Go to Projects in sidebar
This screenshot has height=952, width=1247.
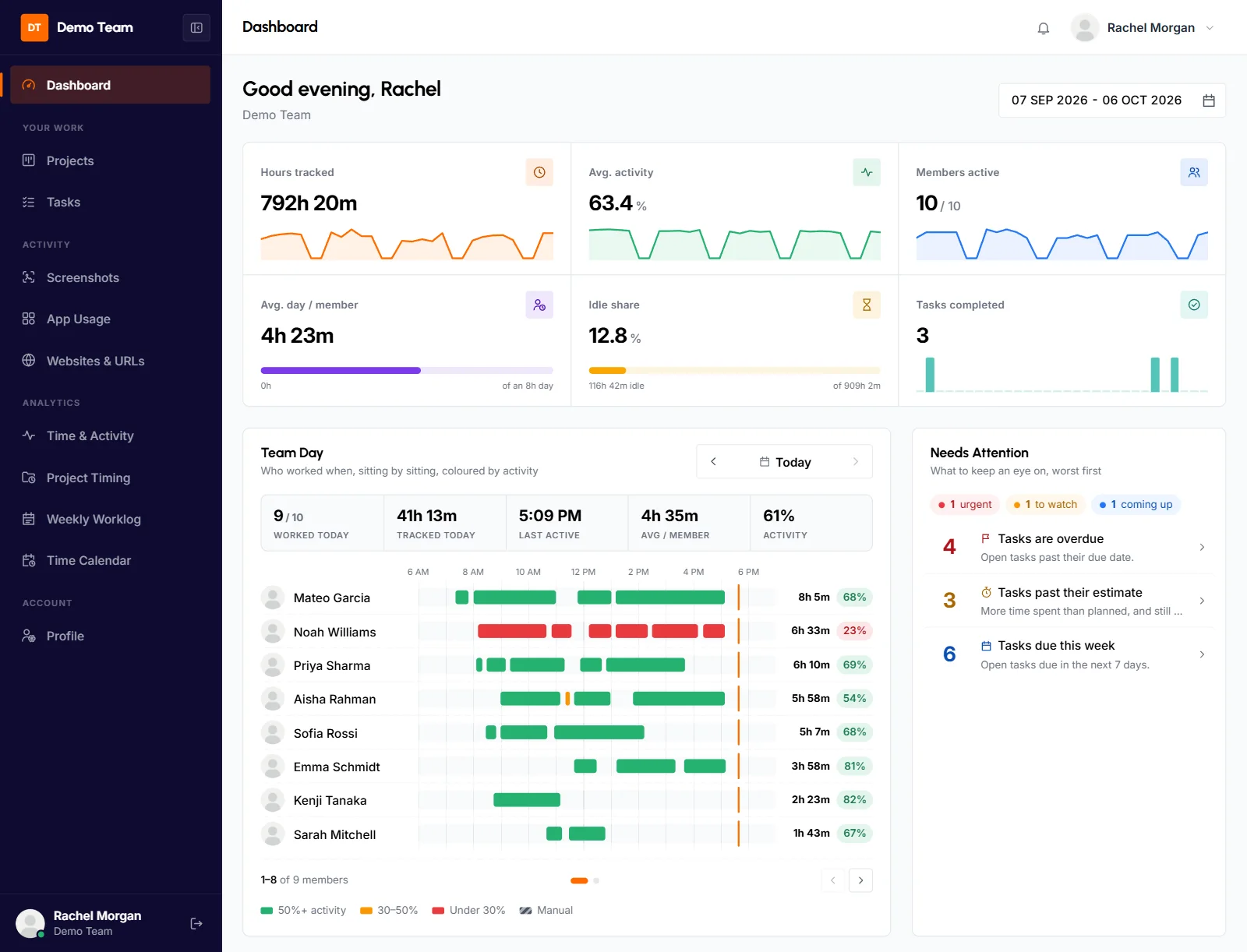click(x=110, y=160)
